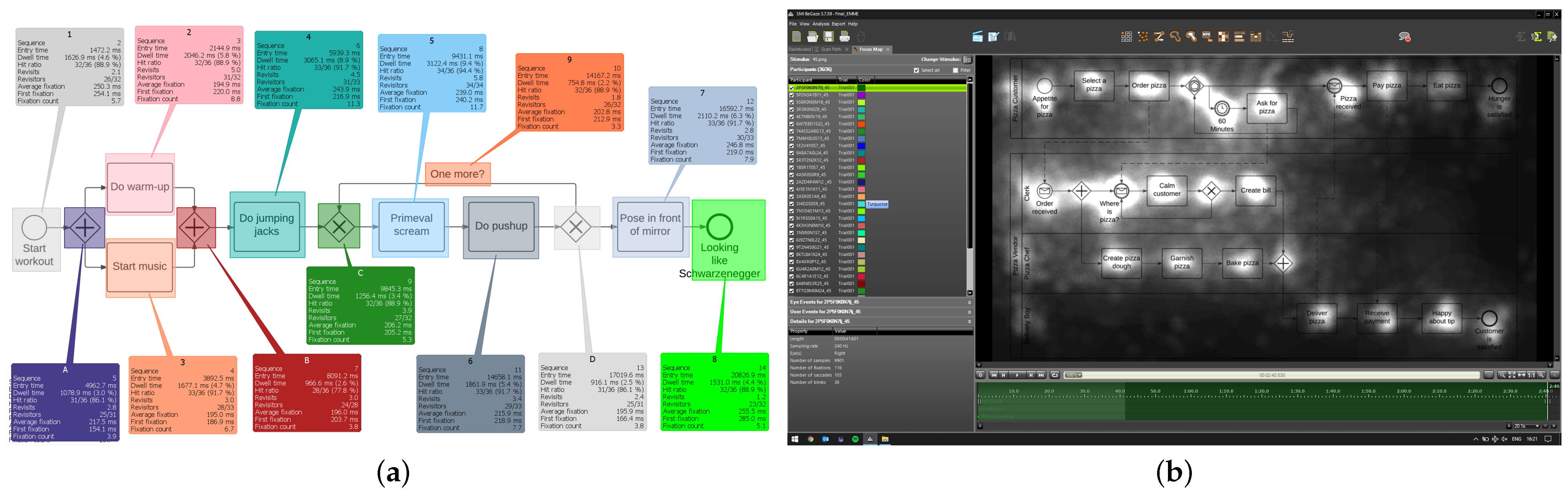This screenshot has height=495, width=1568.
Task: Click the KPI Key Performance Indicators icon
Action: coord(1207,37)
